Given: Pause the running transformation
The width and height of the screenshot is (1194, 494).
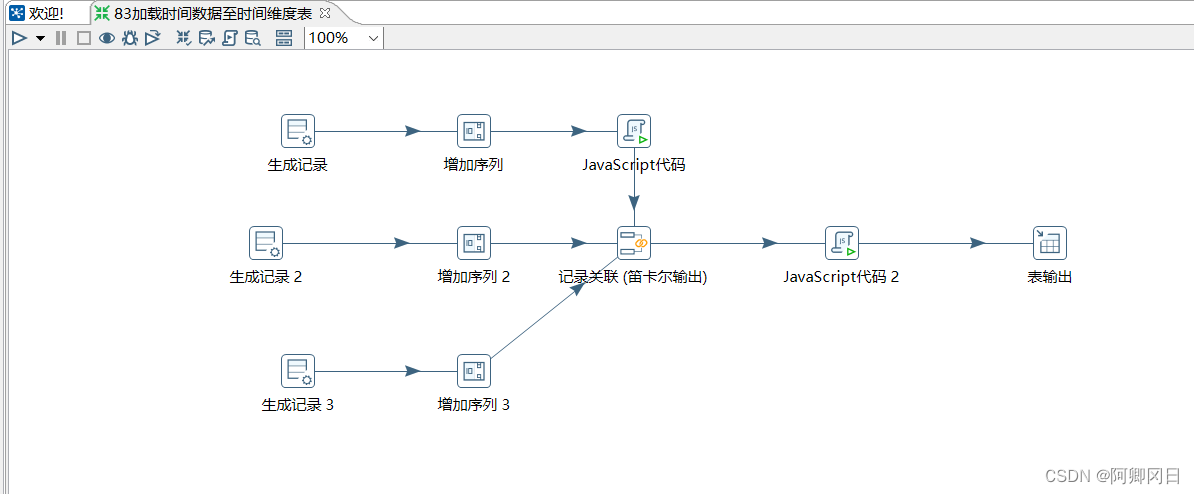Looking at the screenshot, I should 61,38.
